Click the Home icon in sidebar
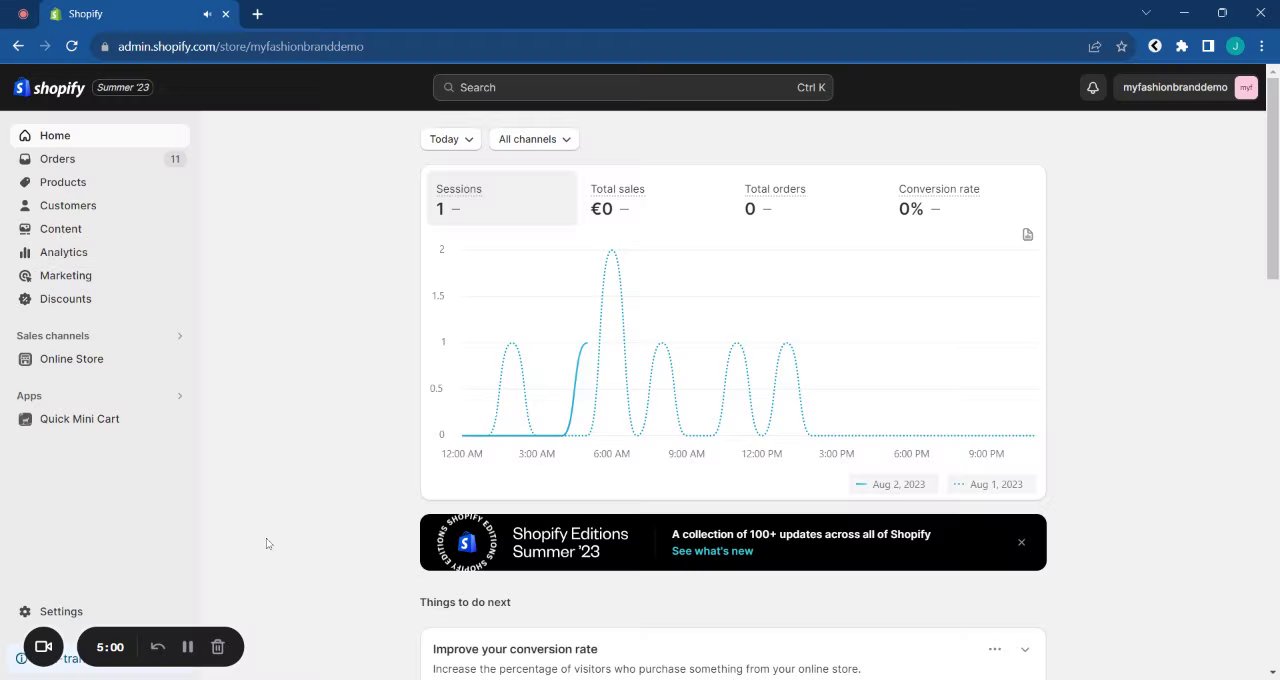The image size is (1280, 680). coord(25,136)
